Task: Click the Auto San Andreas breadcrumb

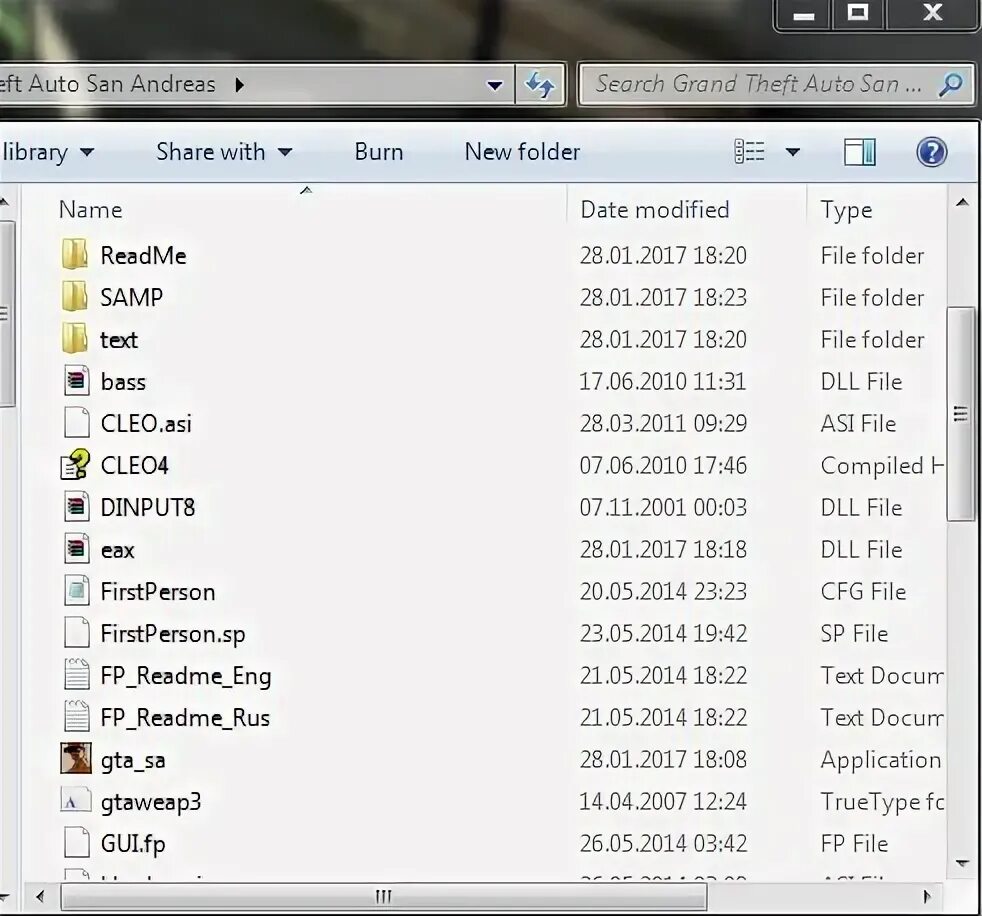Action: click(x=108, y=84)
